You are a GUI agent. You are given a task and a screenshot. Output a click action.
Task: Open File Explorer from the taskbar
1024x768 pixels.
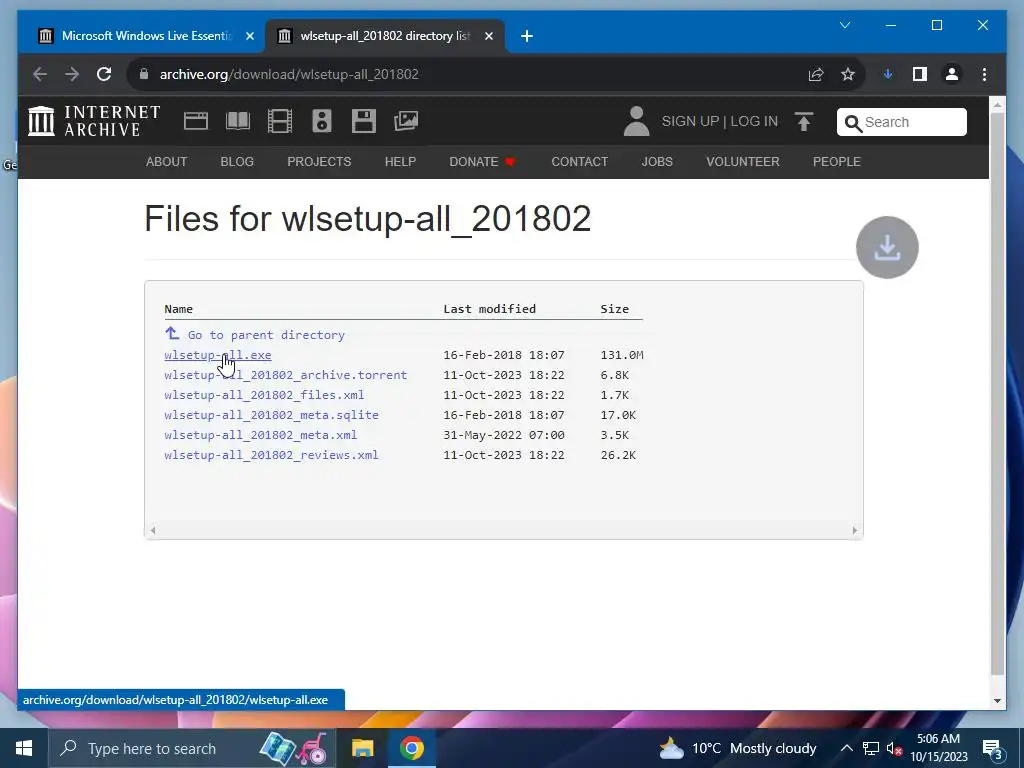click(362, 748)
